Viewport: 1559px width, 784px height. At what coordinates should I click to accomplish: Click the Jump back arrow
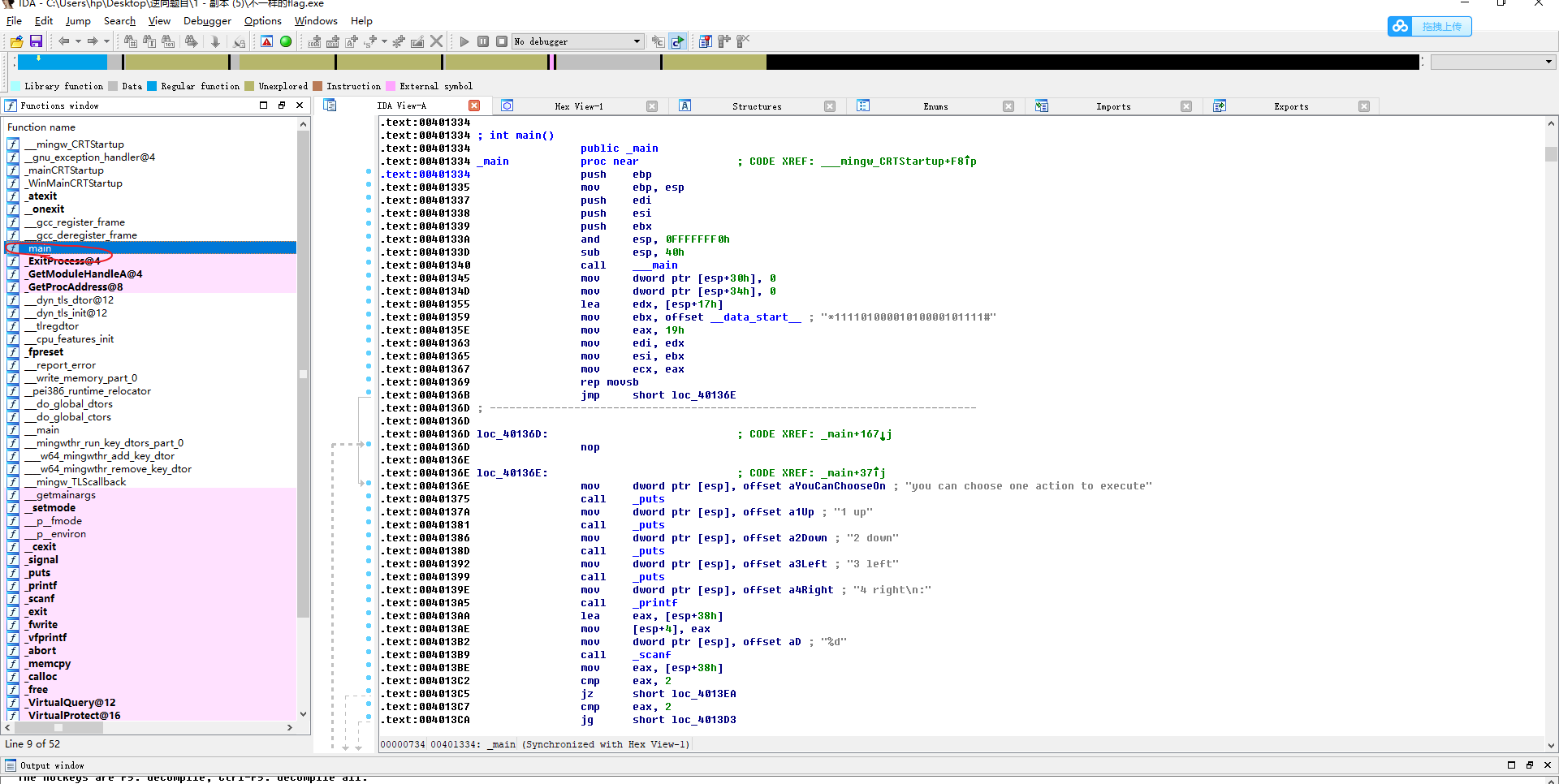click(x=63, y=41)
